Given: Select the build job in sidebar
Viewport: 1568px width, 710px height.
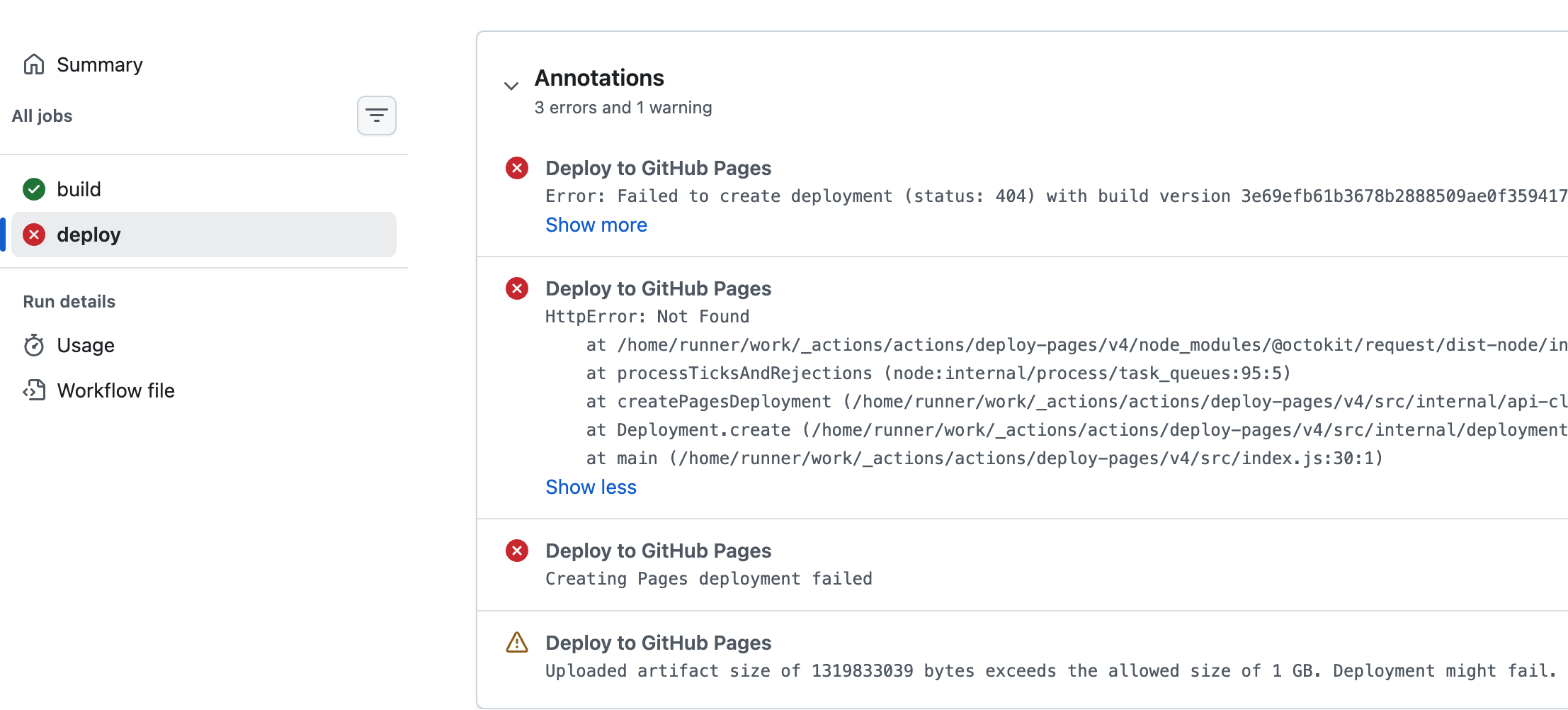Looking at the screenshot, I should click(79, 189).
